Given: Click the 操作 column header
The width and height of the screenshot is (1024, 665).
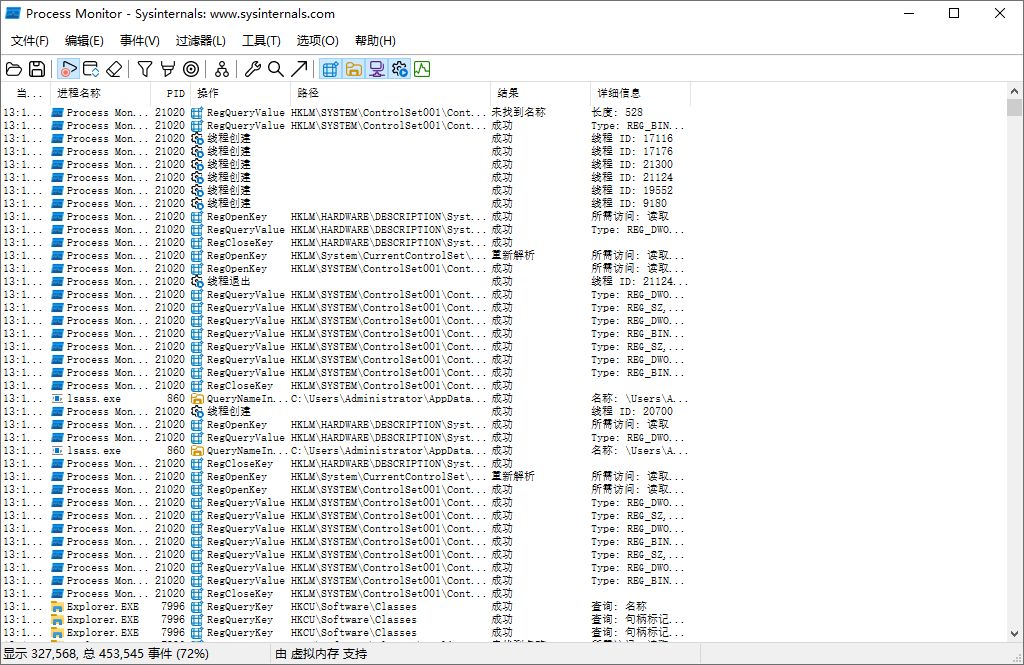Looking at the screenshot, I should tap(240, 93).
